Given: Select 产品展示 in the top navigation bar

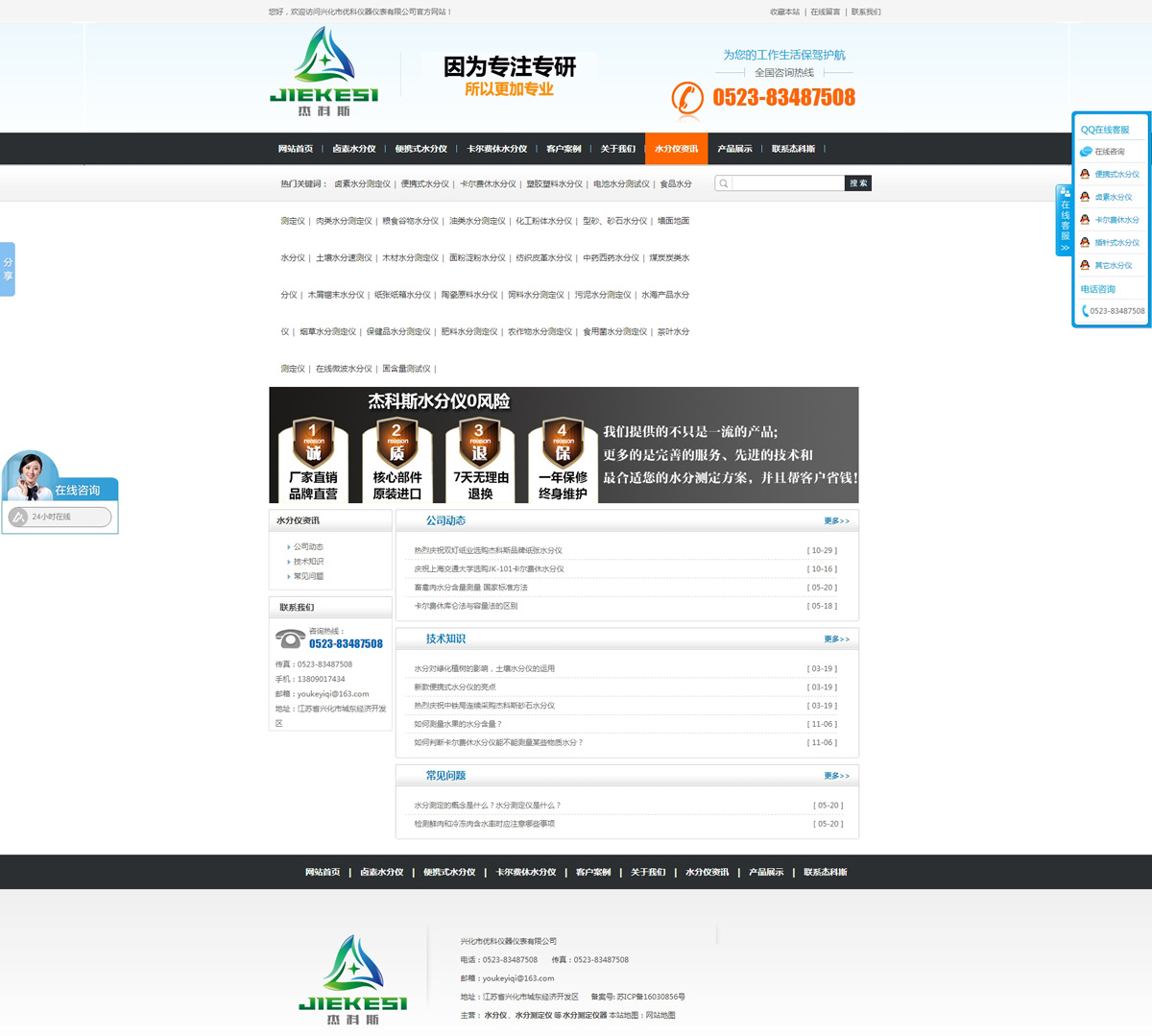Looking at the screenshot, I should click(734, 149).
